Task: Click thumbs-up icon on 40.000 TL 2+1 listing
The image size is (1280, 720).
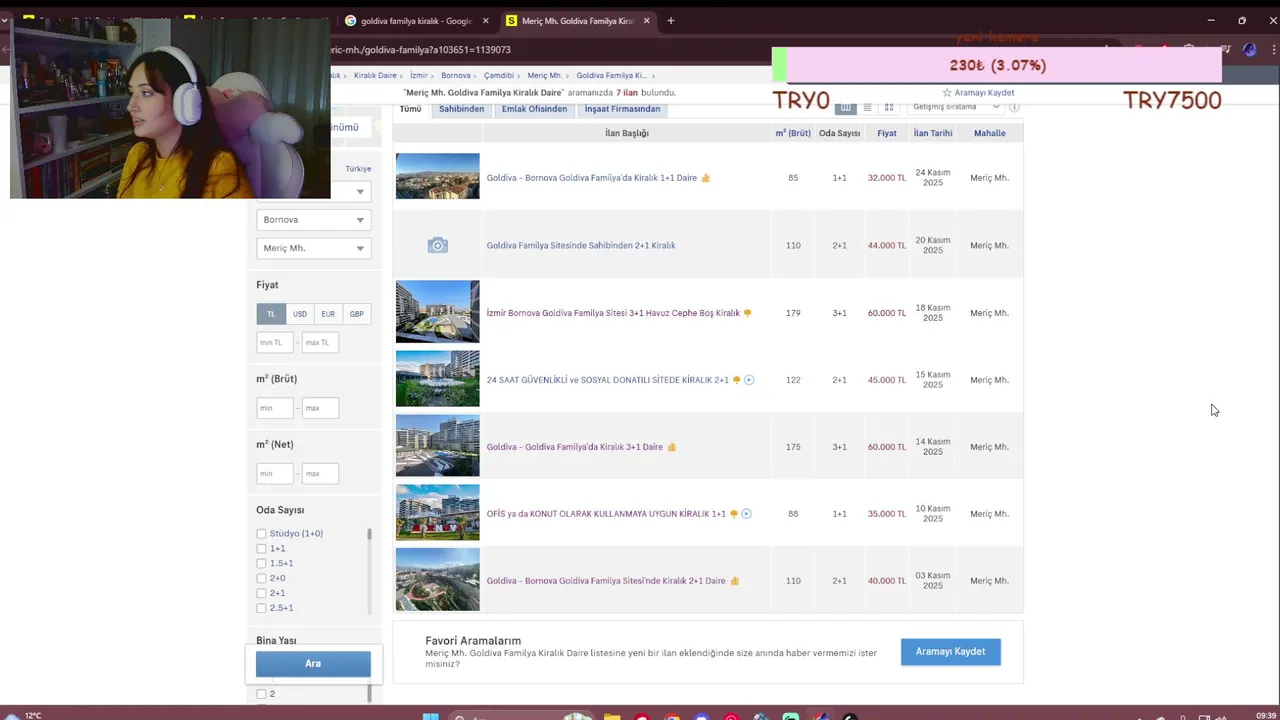Action: 735,581
